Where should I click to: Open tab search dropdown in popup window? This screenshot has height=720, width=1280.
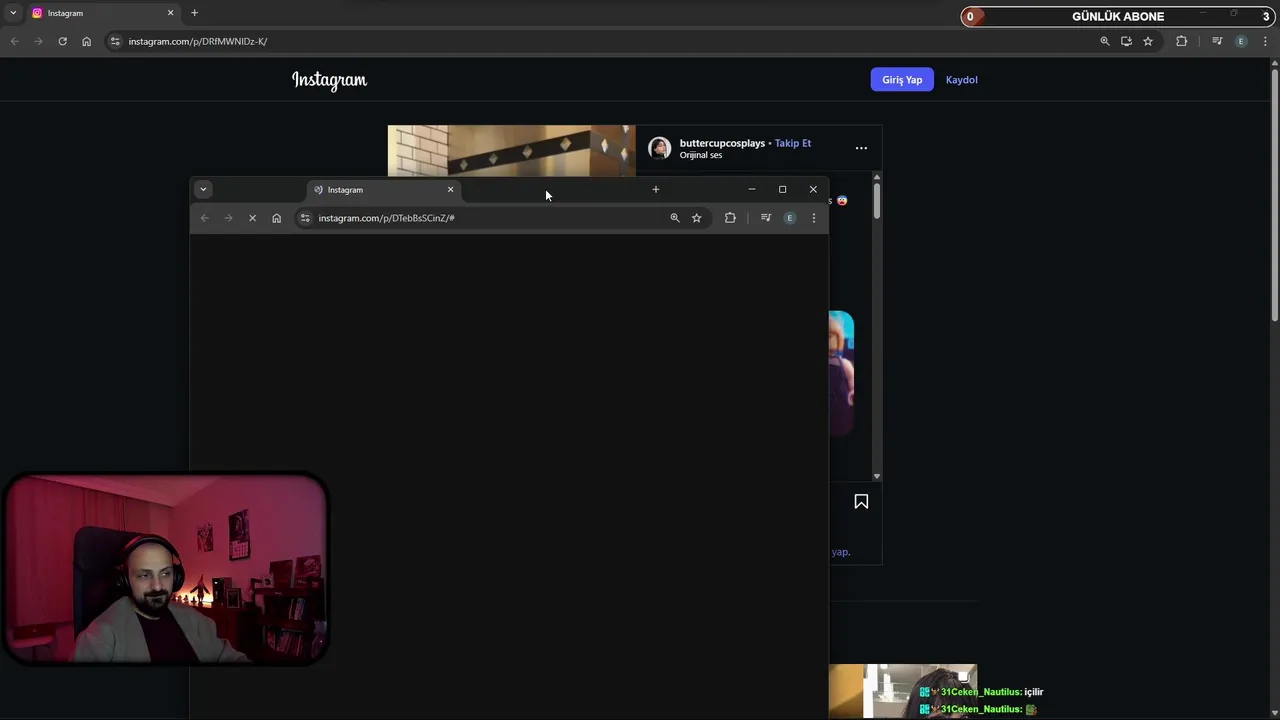(x=203, y=189)
